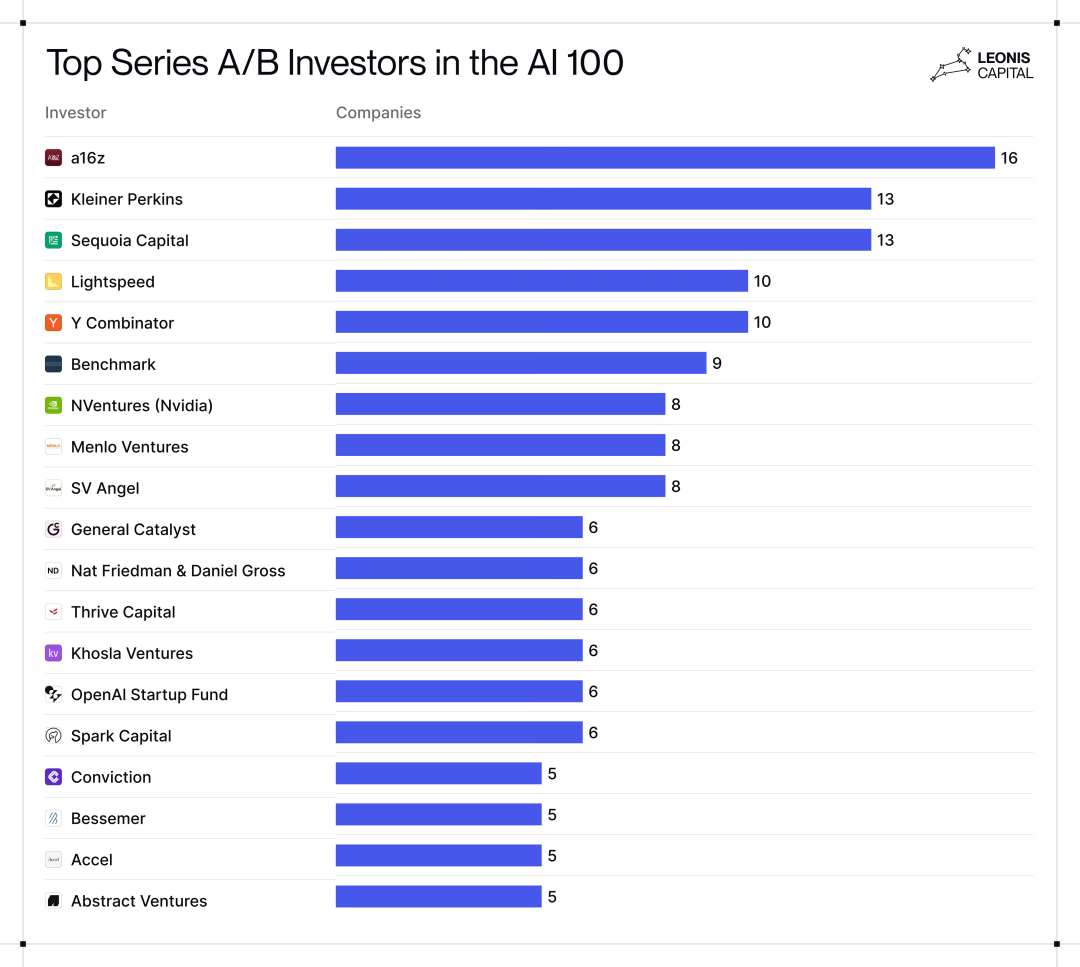This screenshot has height=967, width=1080.
Task: Select the Sequoia Capital green icon
Action: [x=54, y=240]
